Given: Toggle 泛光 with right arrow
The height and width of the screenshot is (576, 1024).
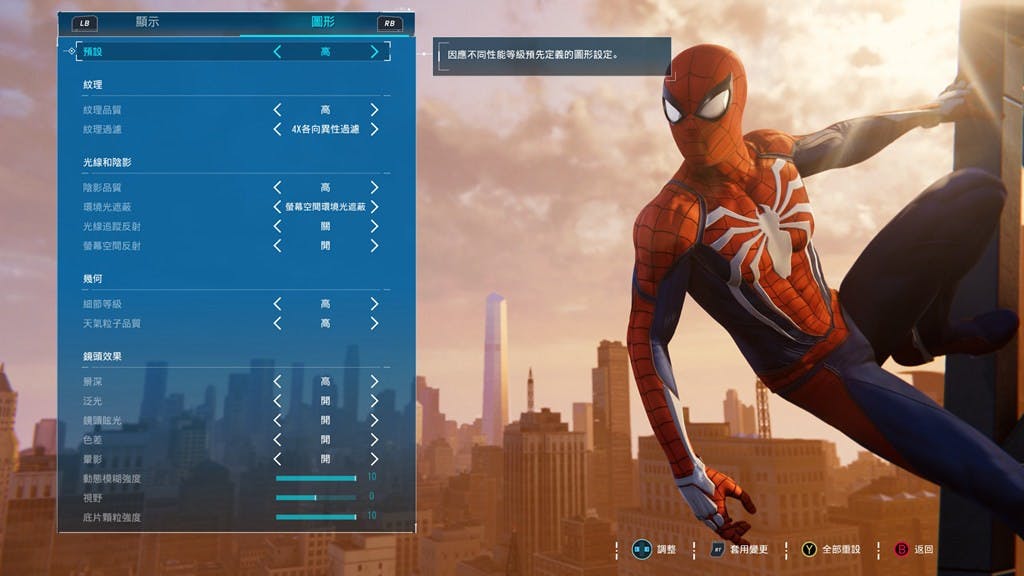Looking at the screenshot, I should 374,401.
